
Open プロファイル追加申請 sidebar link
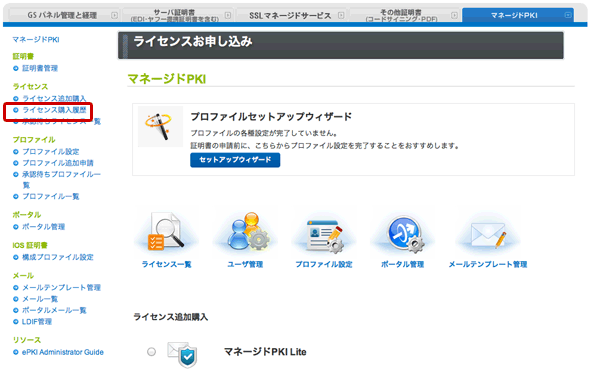pos(58,163)
